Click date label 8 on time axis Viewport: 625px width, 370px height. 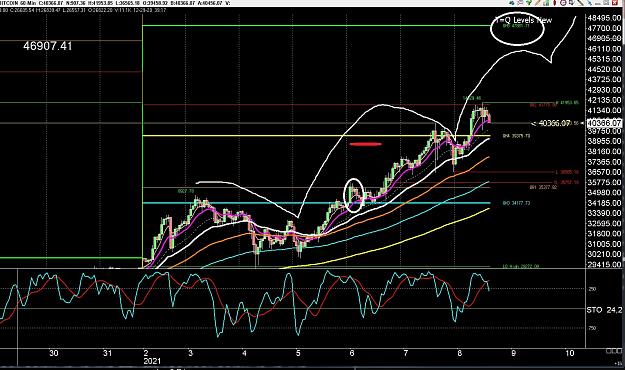[460, 353]
